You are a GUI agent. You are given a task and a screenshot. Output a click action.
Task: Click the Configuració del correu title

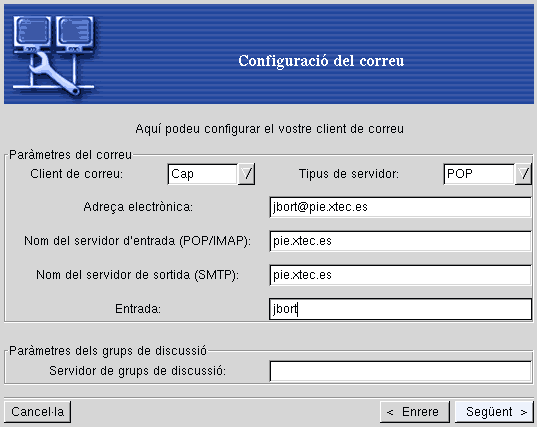point(321,61)
